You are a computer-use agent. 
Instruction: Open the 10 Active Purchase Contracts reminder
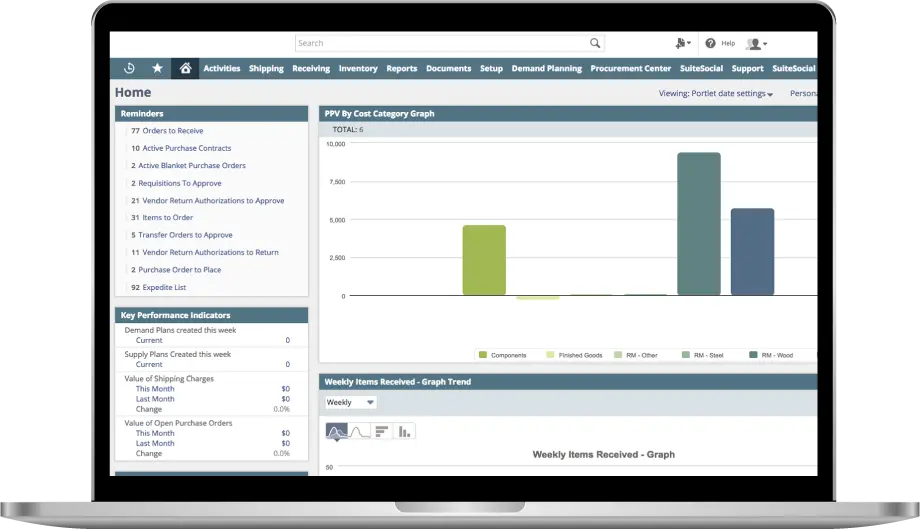click(x=181, y=148)
